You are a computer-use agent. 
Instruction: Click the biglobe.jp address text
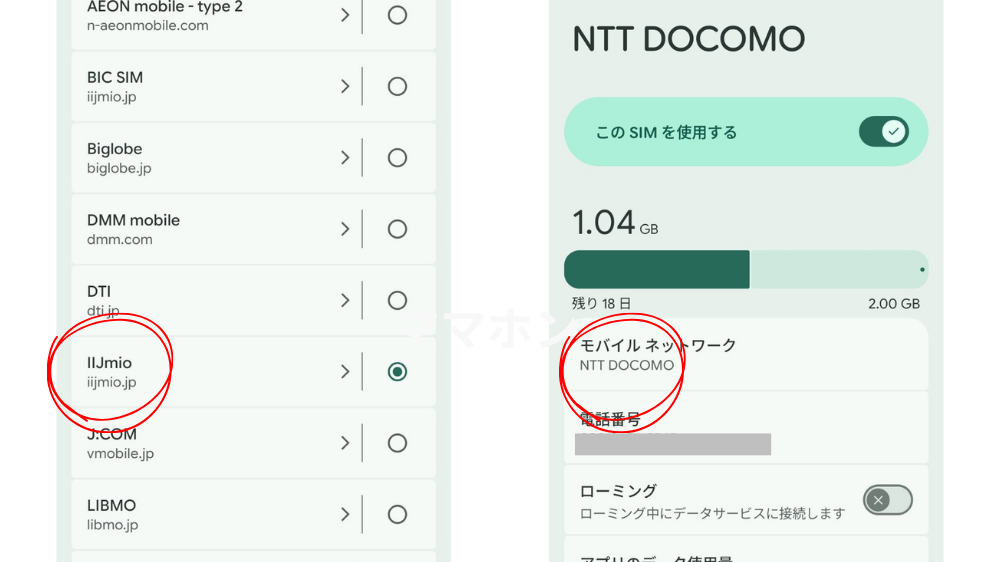tap(119, 168)
